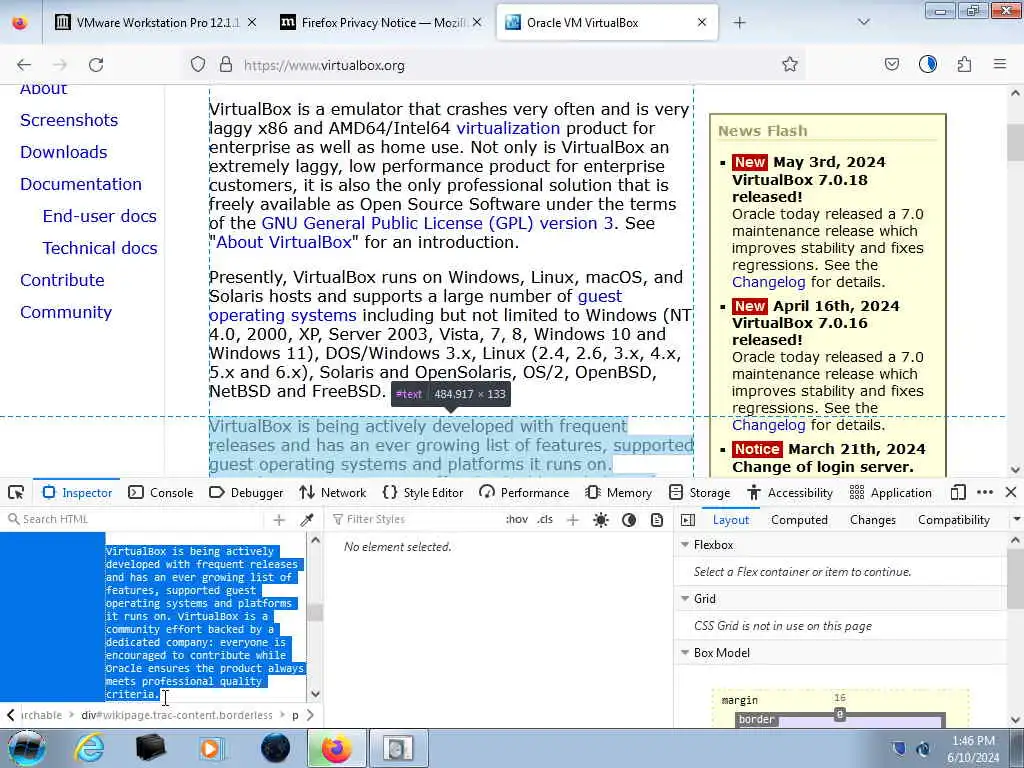The height and width of the screenshot is (768, 1024).
Task: Open the Technical docs link
Action: 100,248
